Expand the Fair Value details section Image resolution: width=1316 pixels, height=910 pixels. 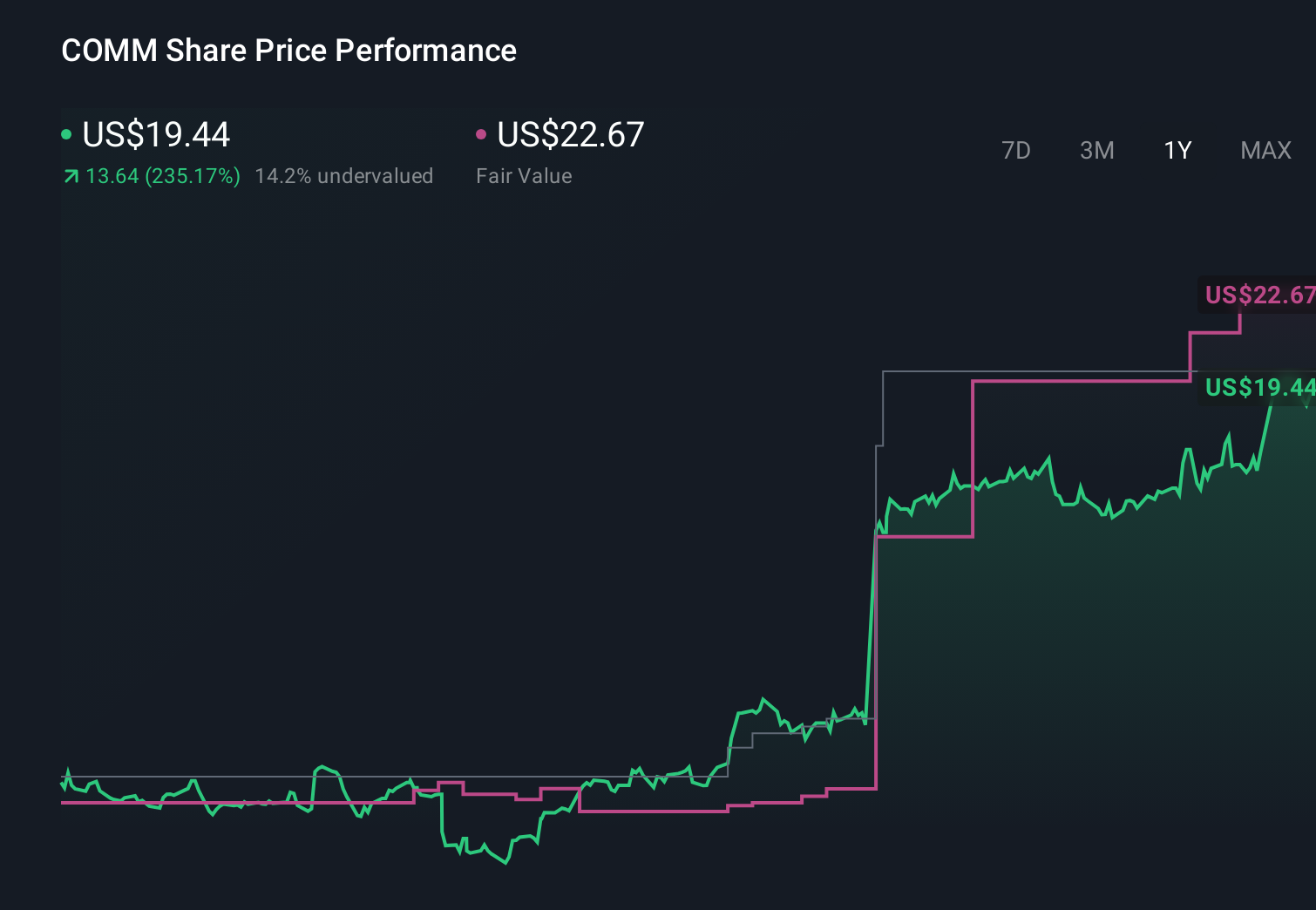[524, 175]
